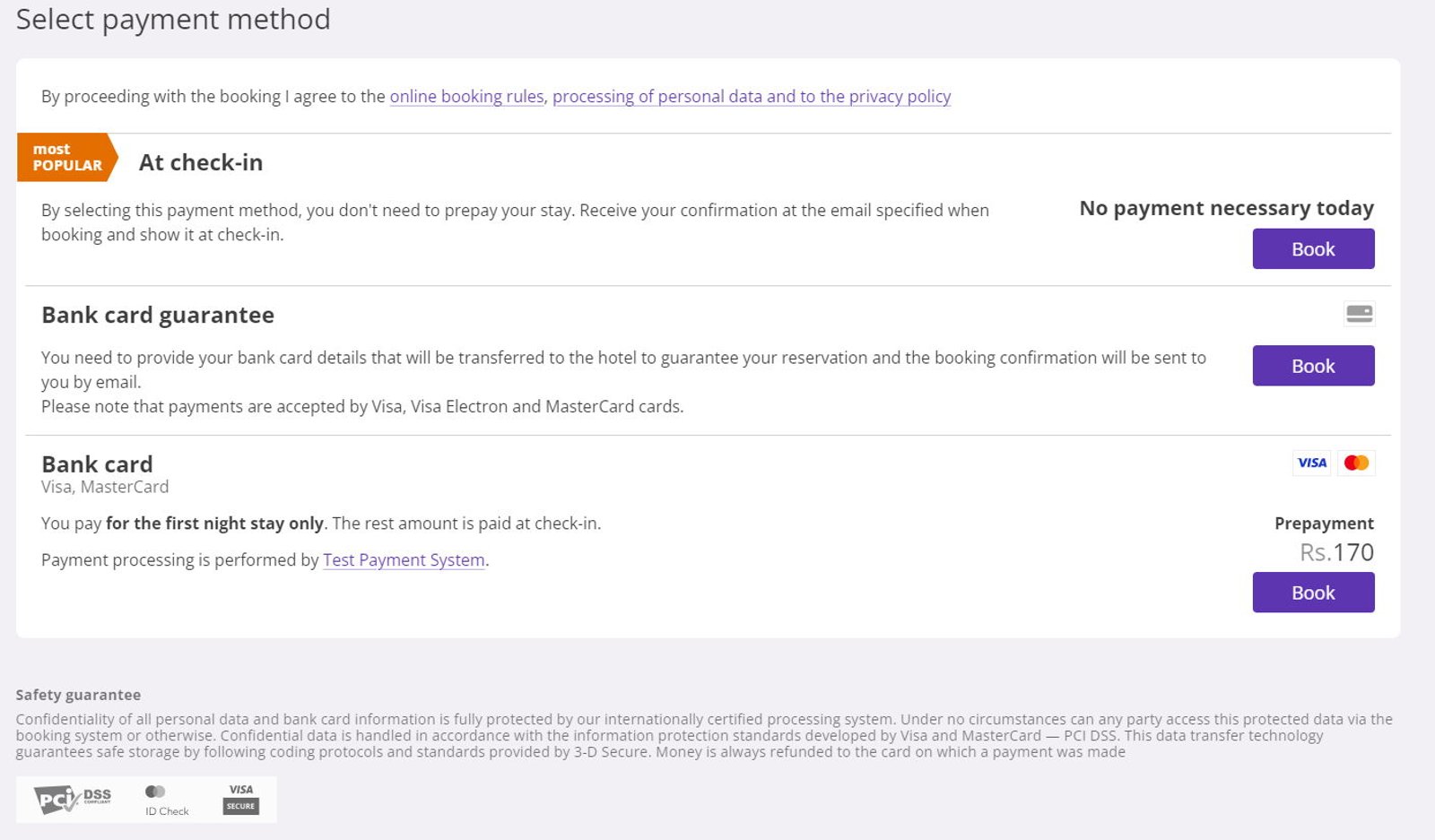Screen dimensions: 1435x840
Task: Book with At check-in payment
Action: 1313,248
